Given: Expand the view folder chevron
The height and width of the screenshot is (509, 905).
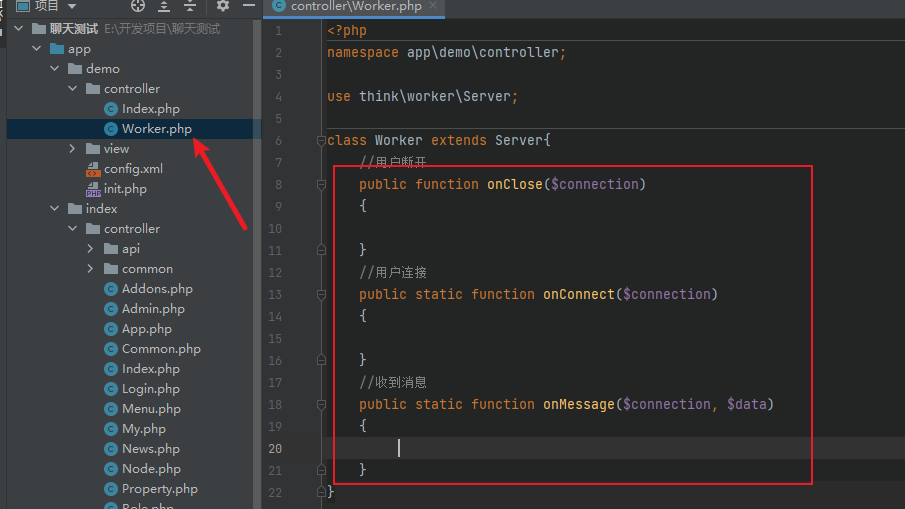Looking at the screenshot, I should (72, 148).
